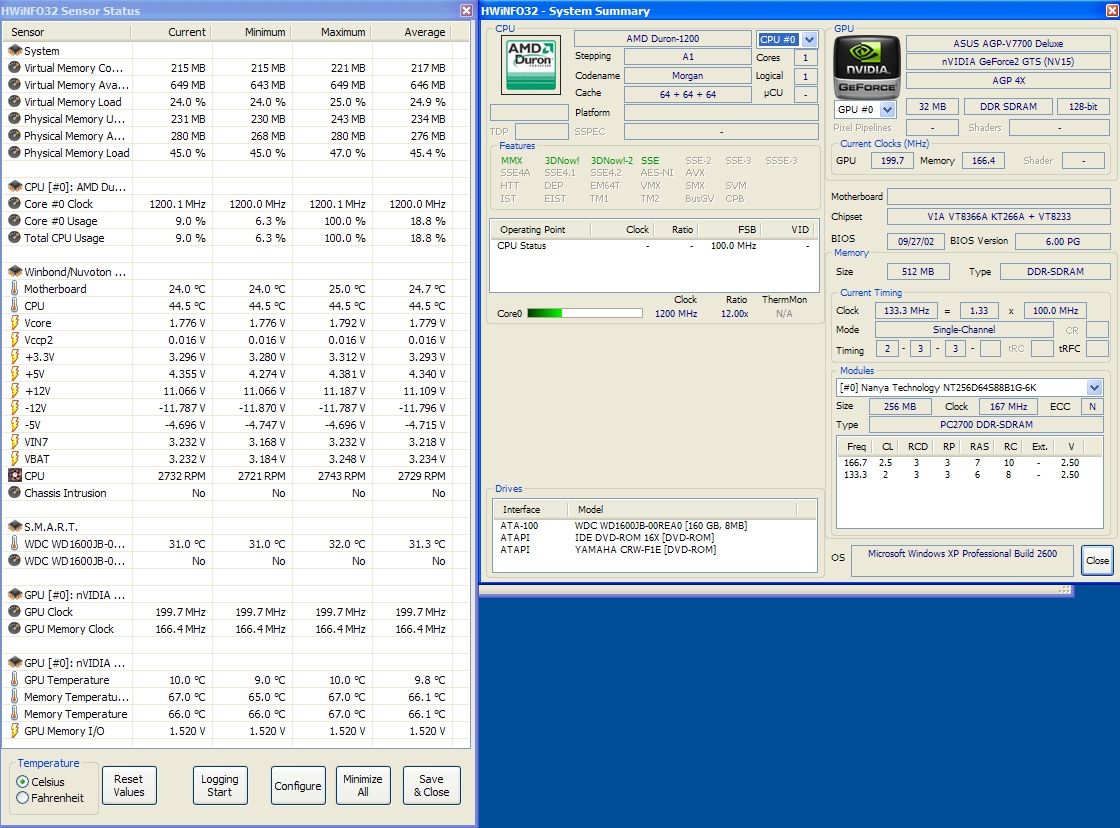Screen dimensions: 1120x828
Task: Open the CPU #0 selector dropdown
Action: (x=809, y=39)
